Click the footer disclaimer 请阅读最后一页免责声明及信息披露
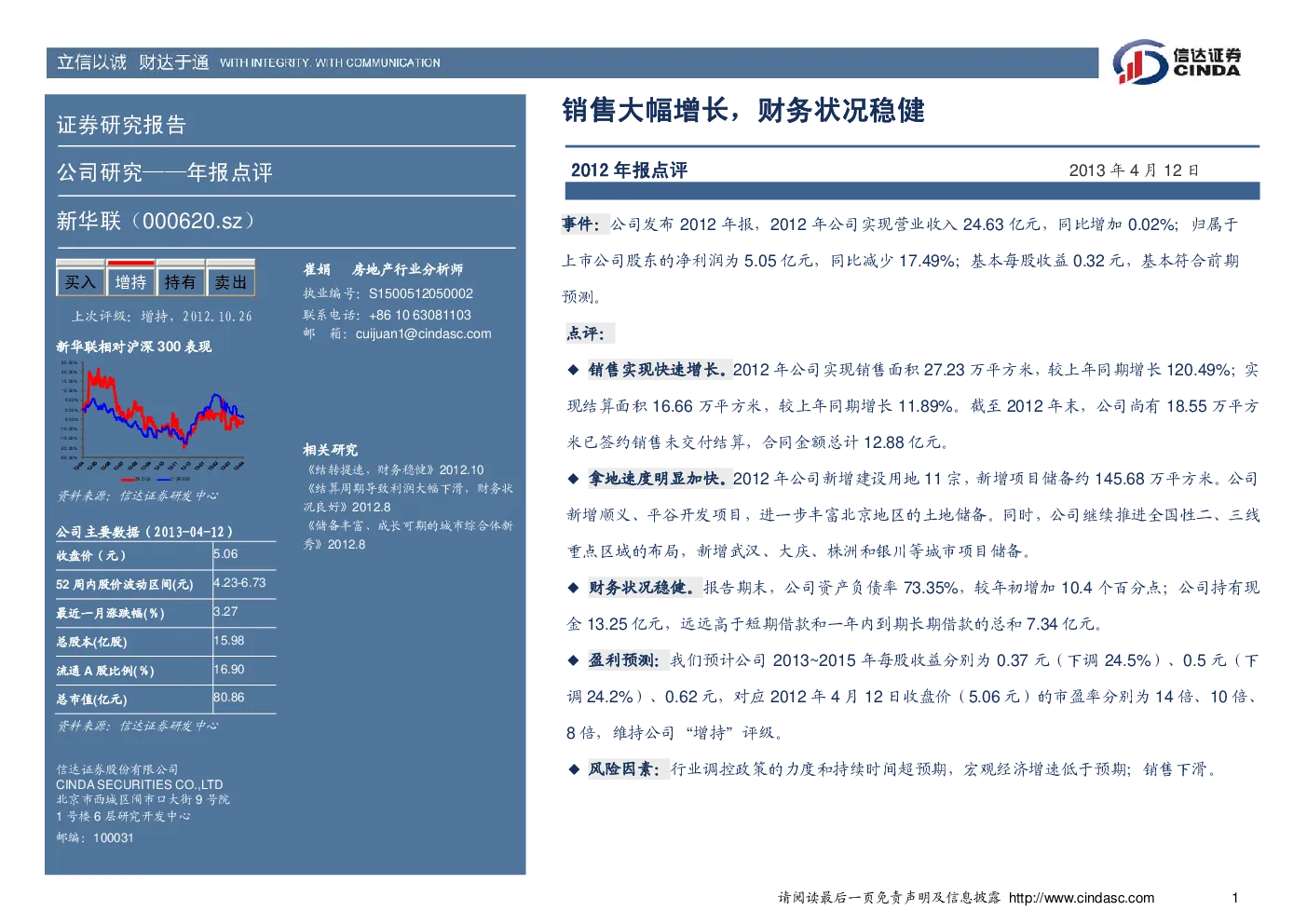The image size is (1307, 924). pyautogui.click(x=890, y=898)
